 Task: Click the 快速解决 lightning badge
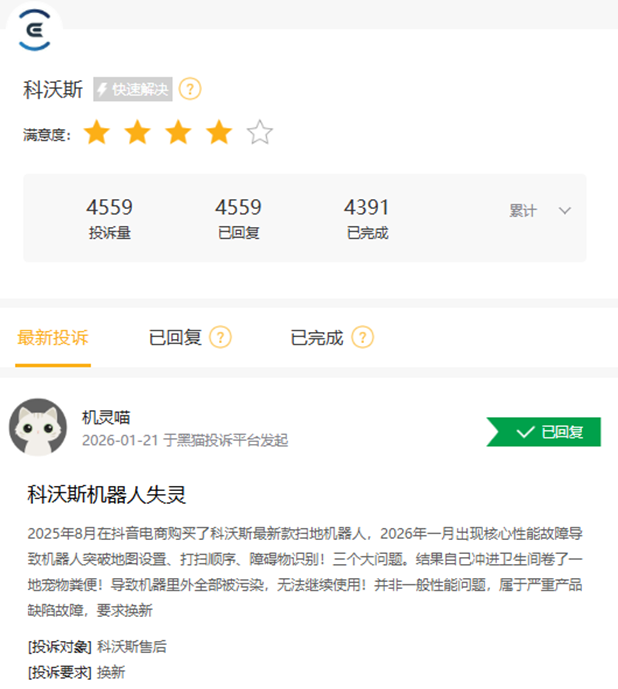[133, 89]
